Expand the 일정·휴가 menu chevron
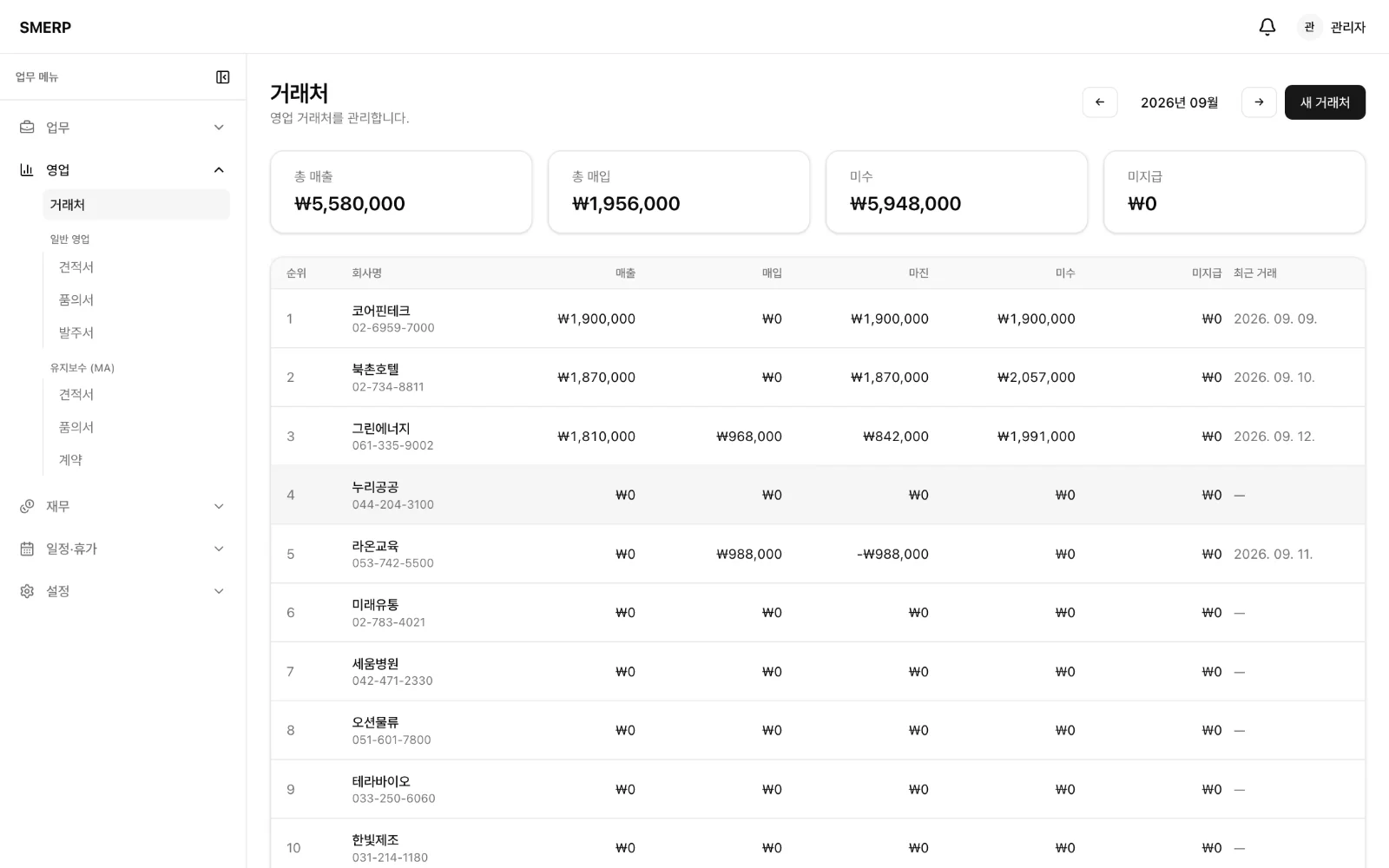 tap(219, 549)
